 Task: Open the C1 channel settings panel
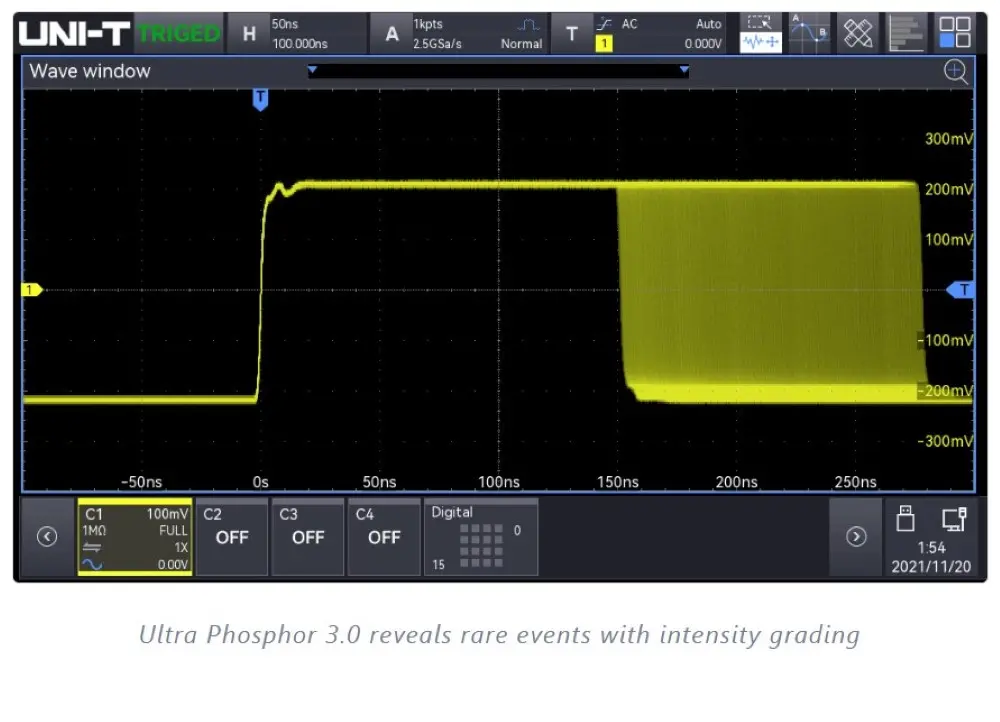[x=135, y=538]
